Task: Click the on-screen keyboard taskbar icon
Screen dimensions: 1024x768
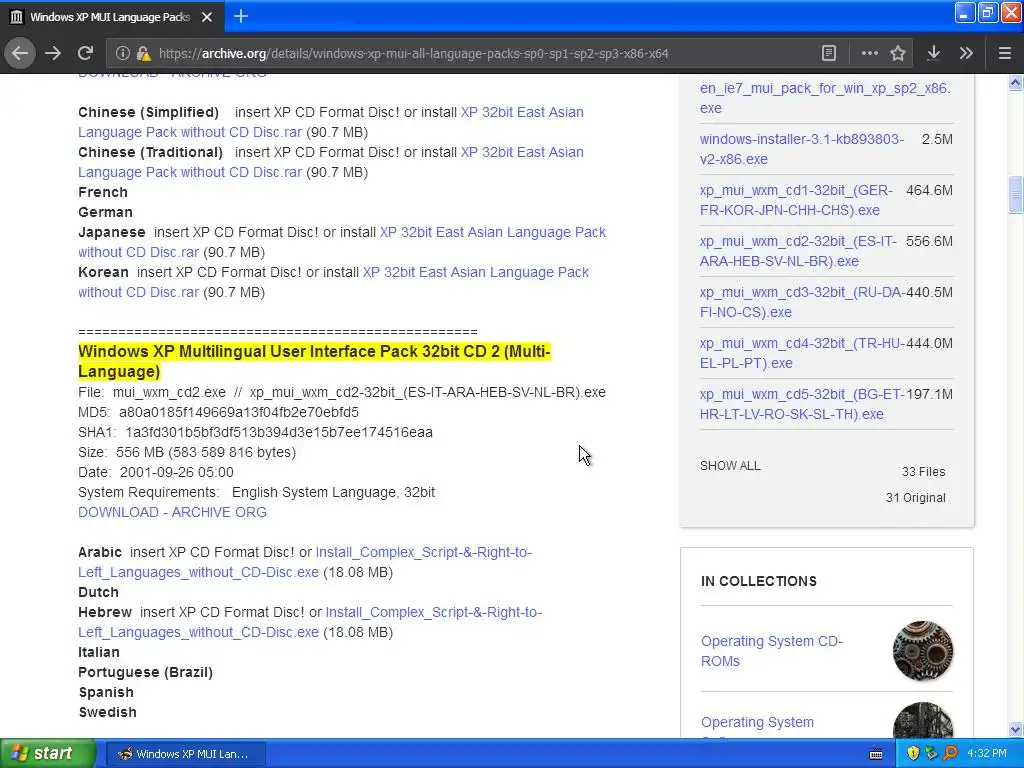Action: [876, 754]
